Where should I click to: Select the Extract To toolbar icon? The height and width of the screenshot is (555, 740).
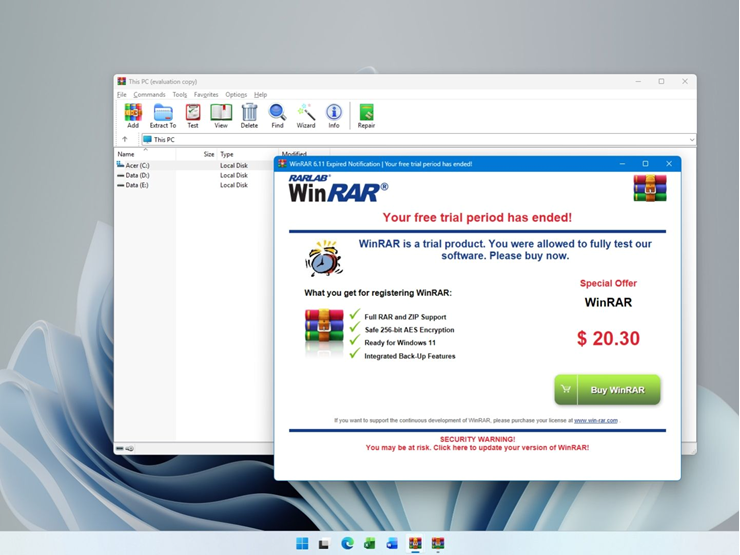pos(163,116)
